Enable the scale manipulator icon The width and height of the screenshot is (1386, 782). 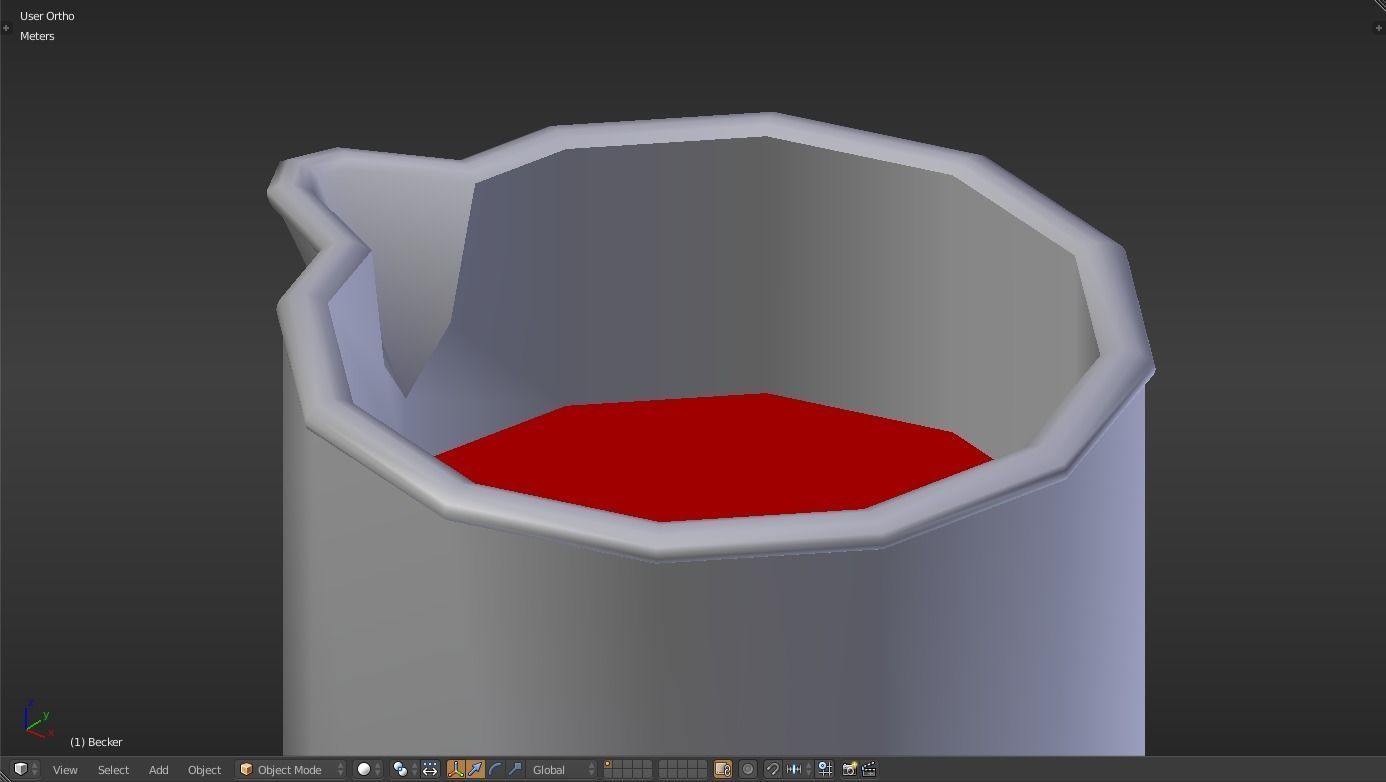515,769
